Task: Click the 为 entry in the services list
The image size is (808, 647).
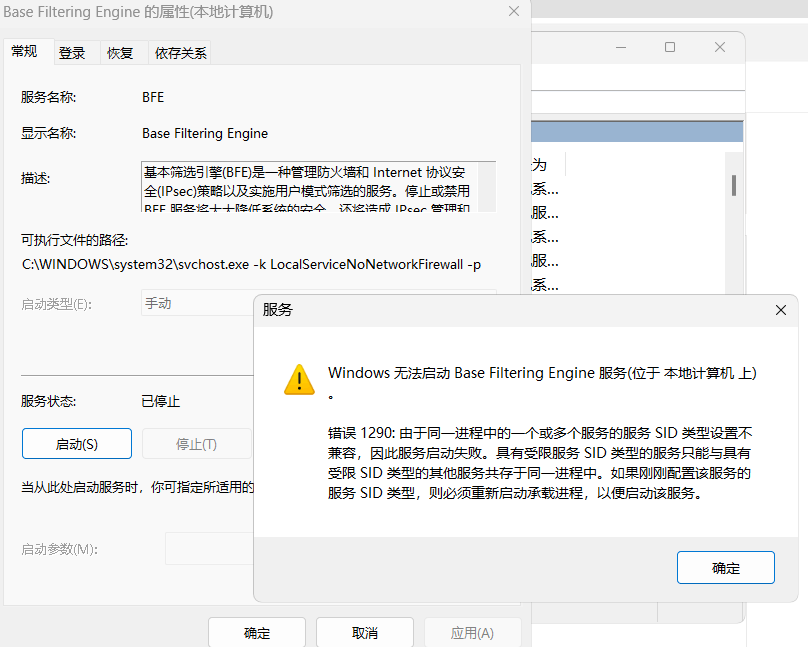Action: pyautogui.click(x=539, y=165)
